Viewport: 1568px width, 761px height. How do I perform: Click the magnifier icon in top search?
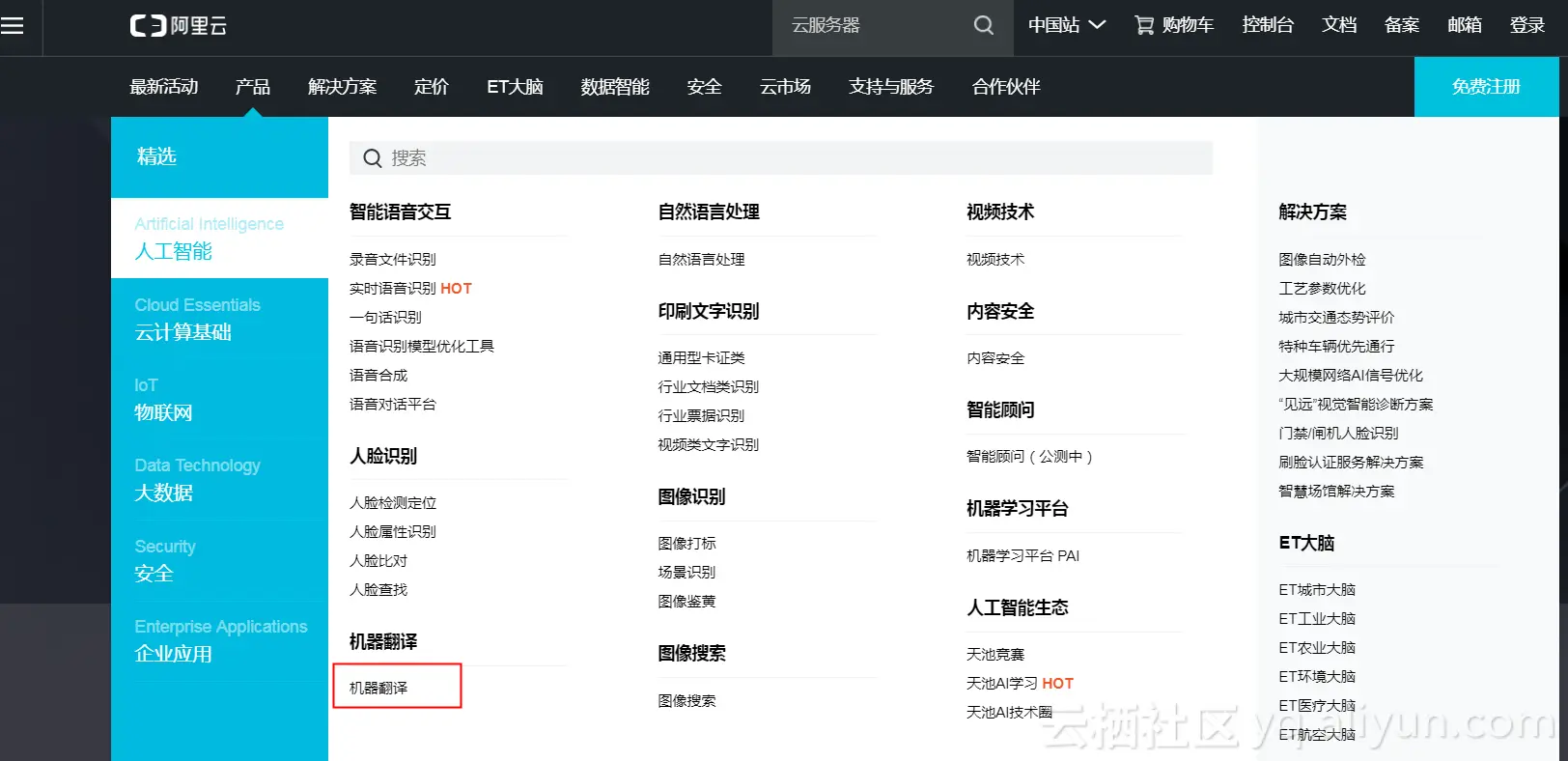click(984, 26)
